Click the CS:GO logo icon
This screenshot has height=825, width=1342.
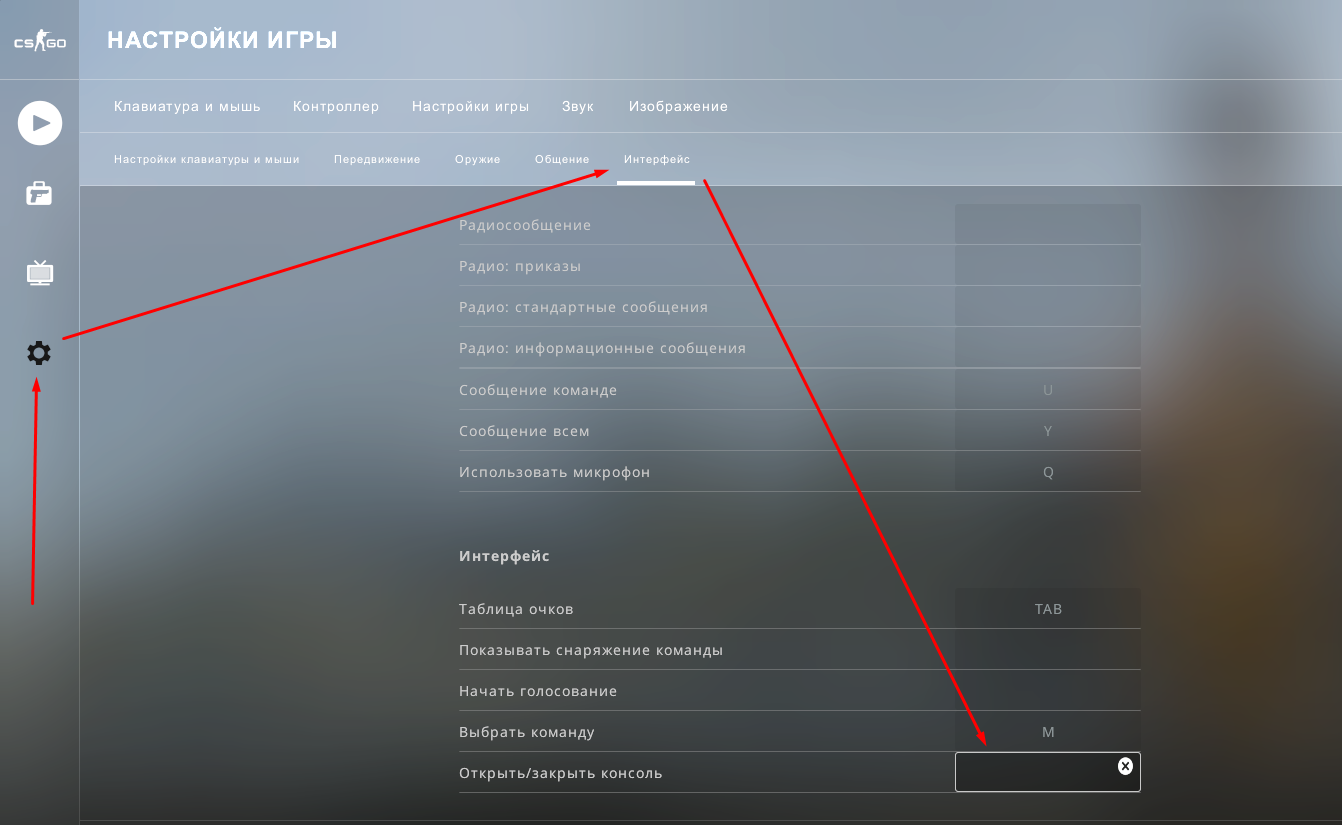point(40,43)
